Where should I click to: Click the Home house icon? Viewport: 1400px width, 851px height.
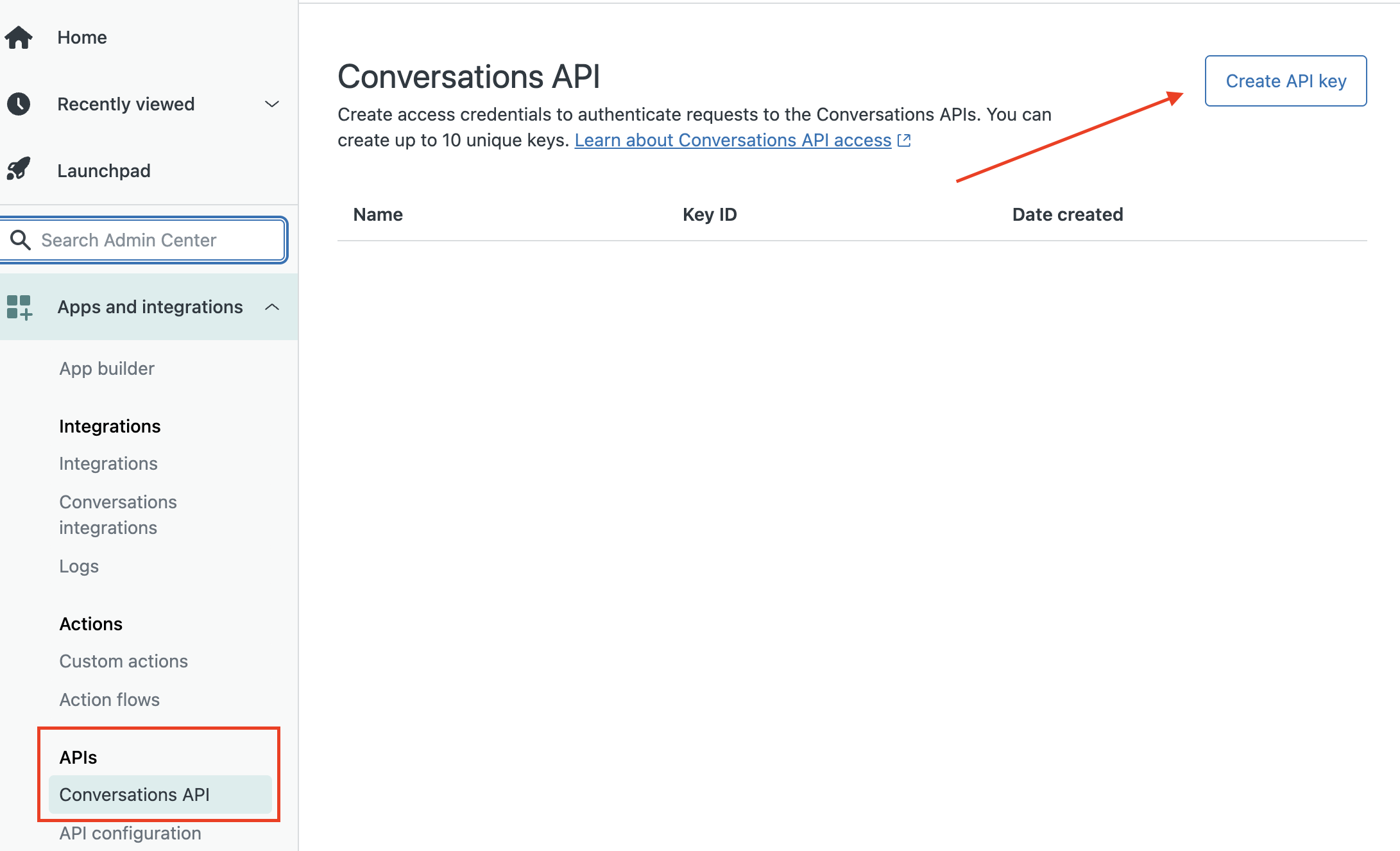[19, 37]
